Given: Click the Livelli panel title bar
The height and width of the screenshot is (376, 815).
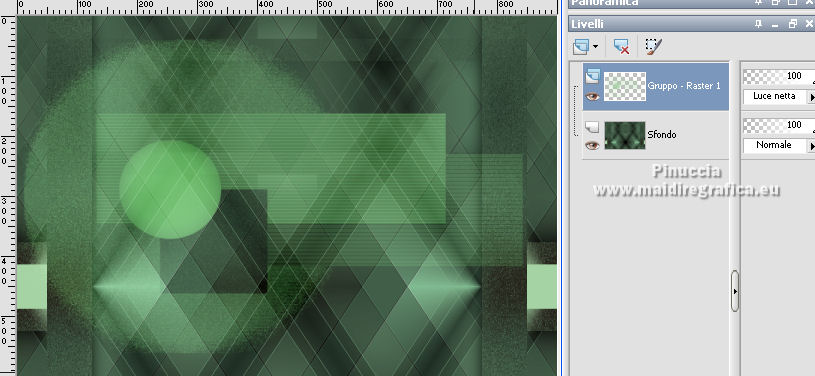Looking at the screenshot, I should click(x=660, y=24).
